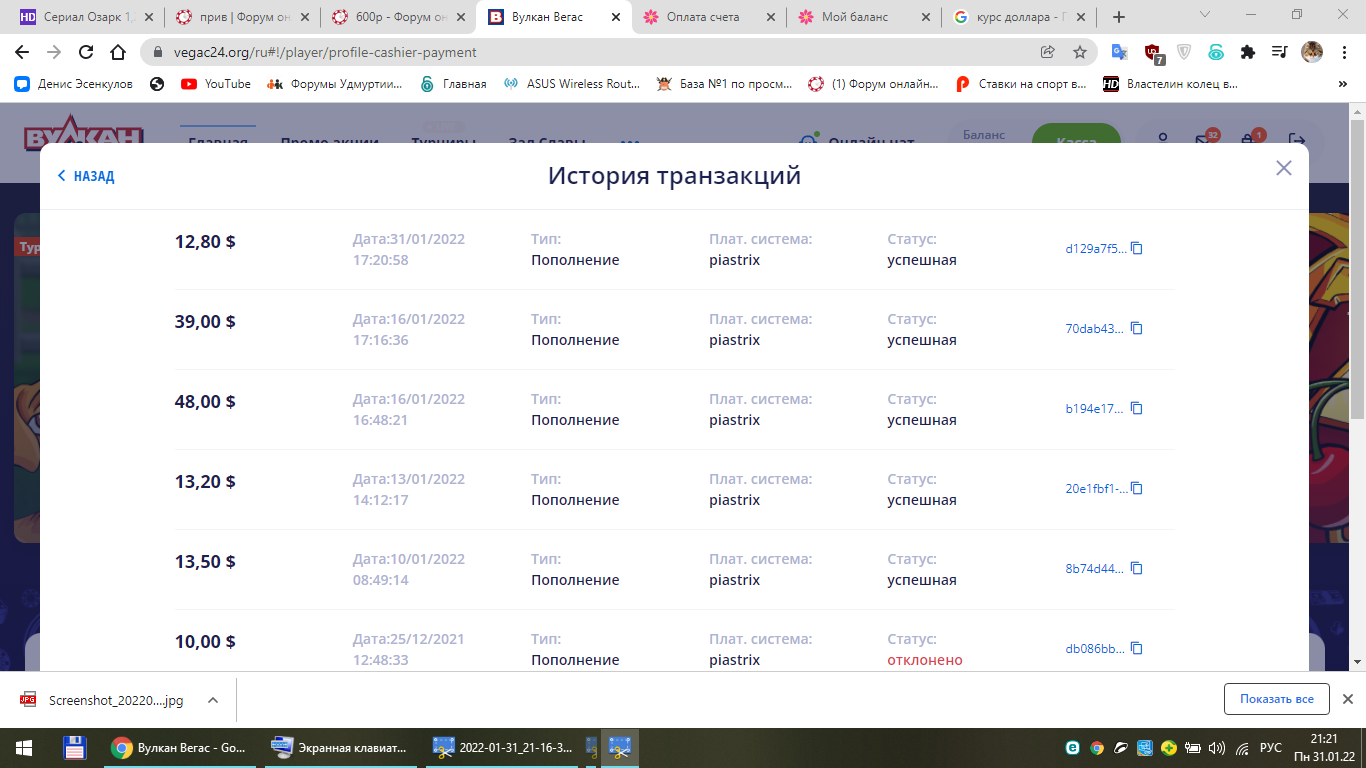Click the Chrome back arrow
This screenshot has height=768, width=1366.
coord(22,52)
